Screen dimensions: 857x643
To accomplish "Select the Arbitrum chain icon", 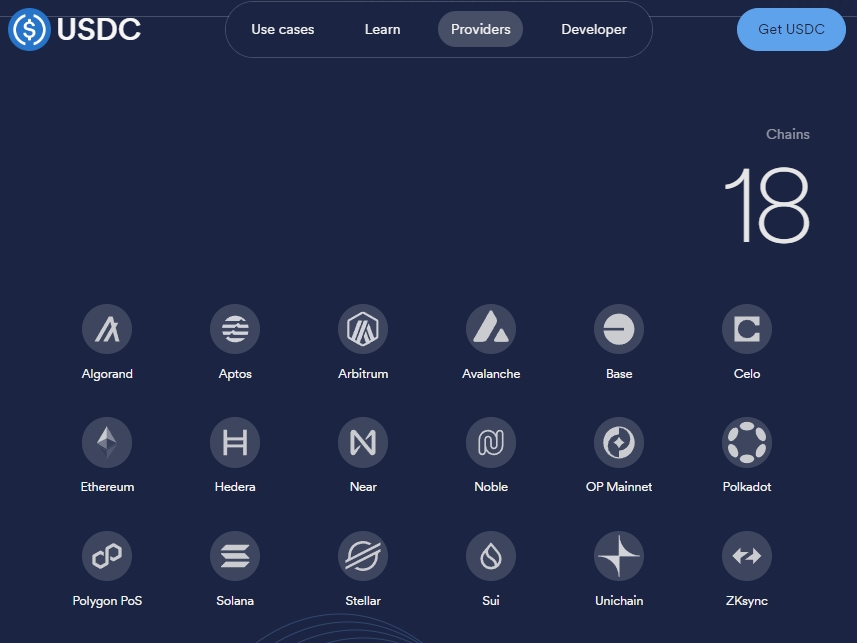I will (x=363, y=328).
